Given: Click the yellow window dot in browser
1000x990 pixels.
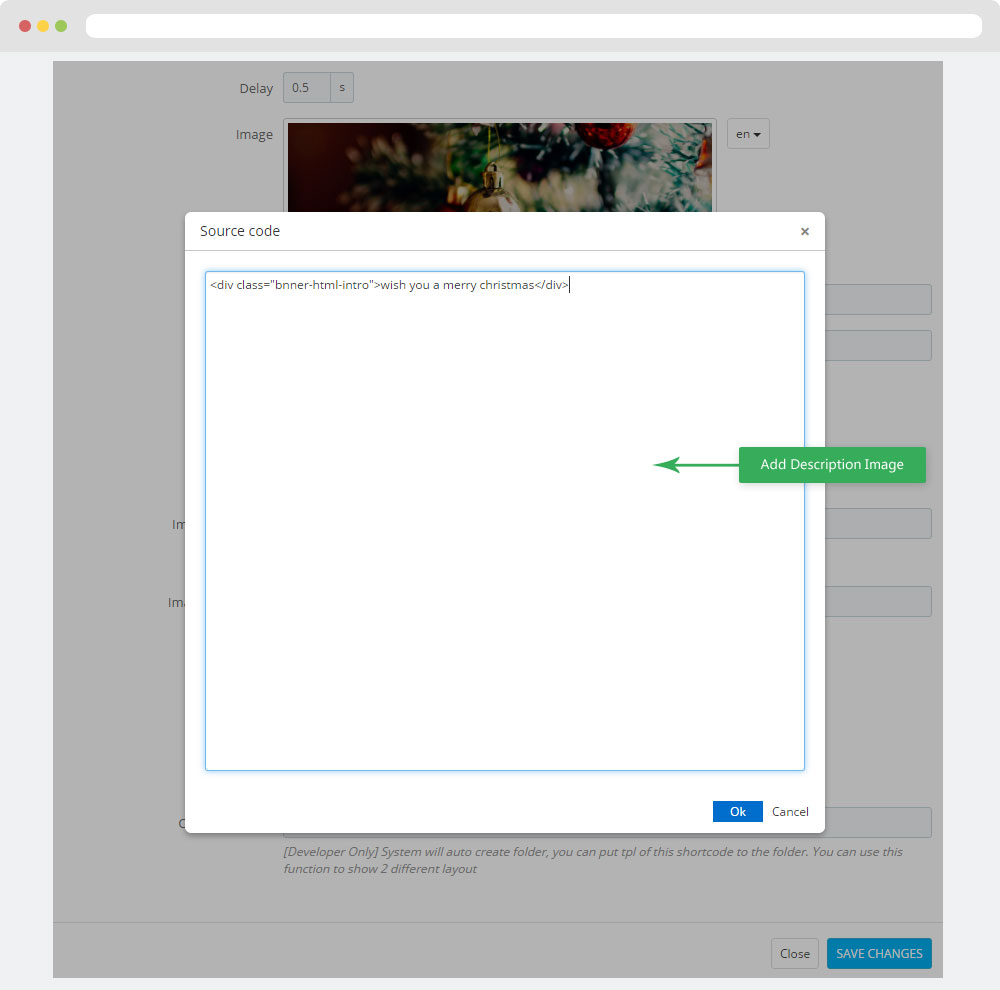Looking at the screenshot, I should tap(43, 26).
